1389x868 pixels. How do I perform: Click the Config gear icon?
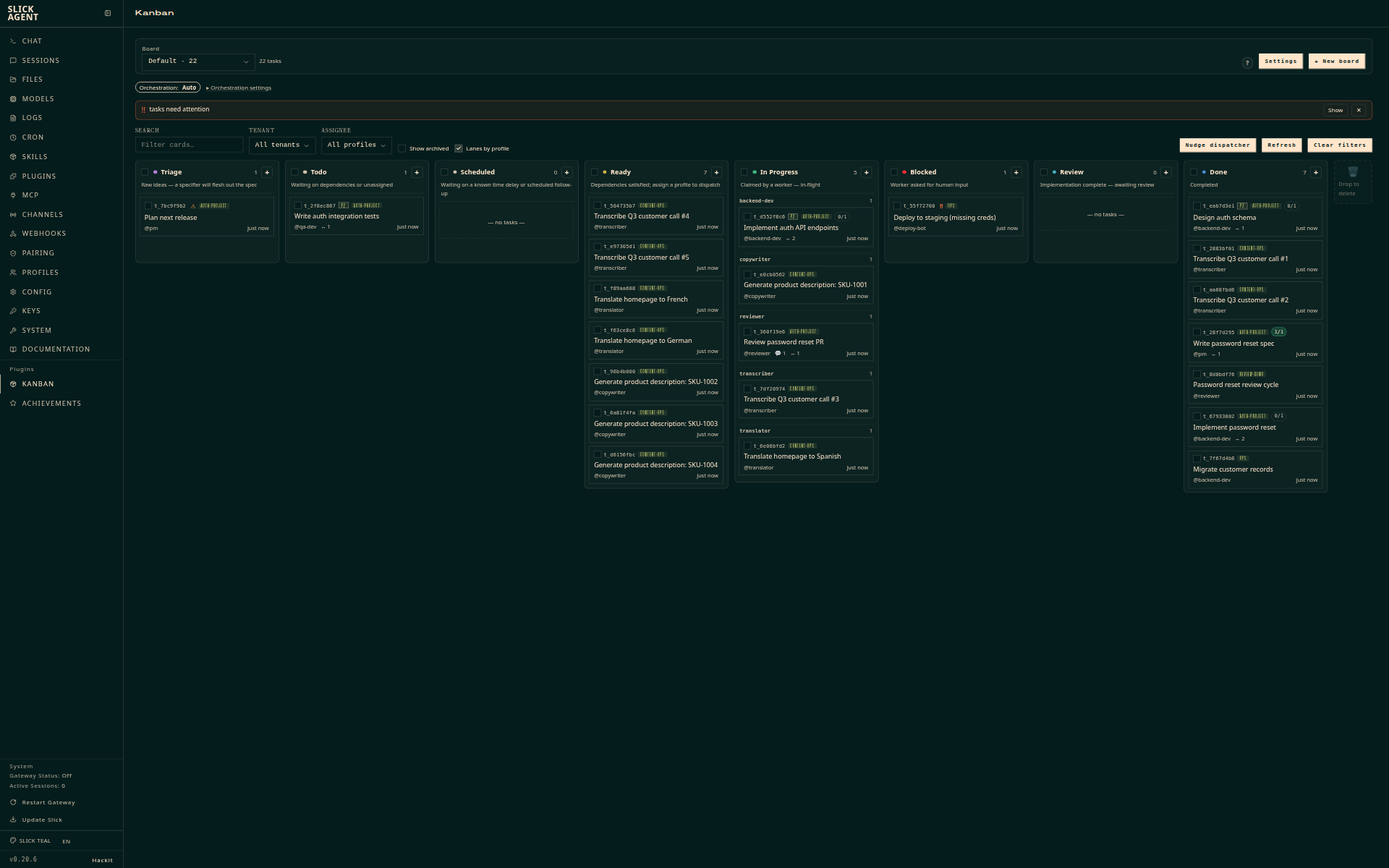13,292
